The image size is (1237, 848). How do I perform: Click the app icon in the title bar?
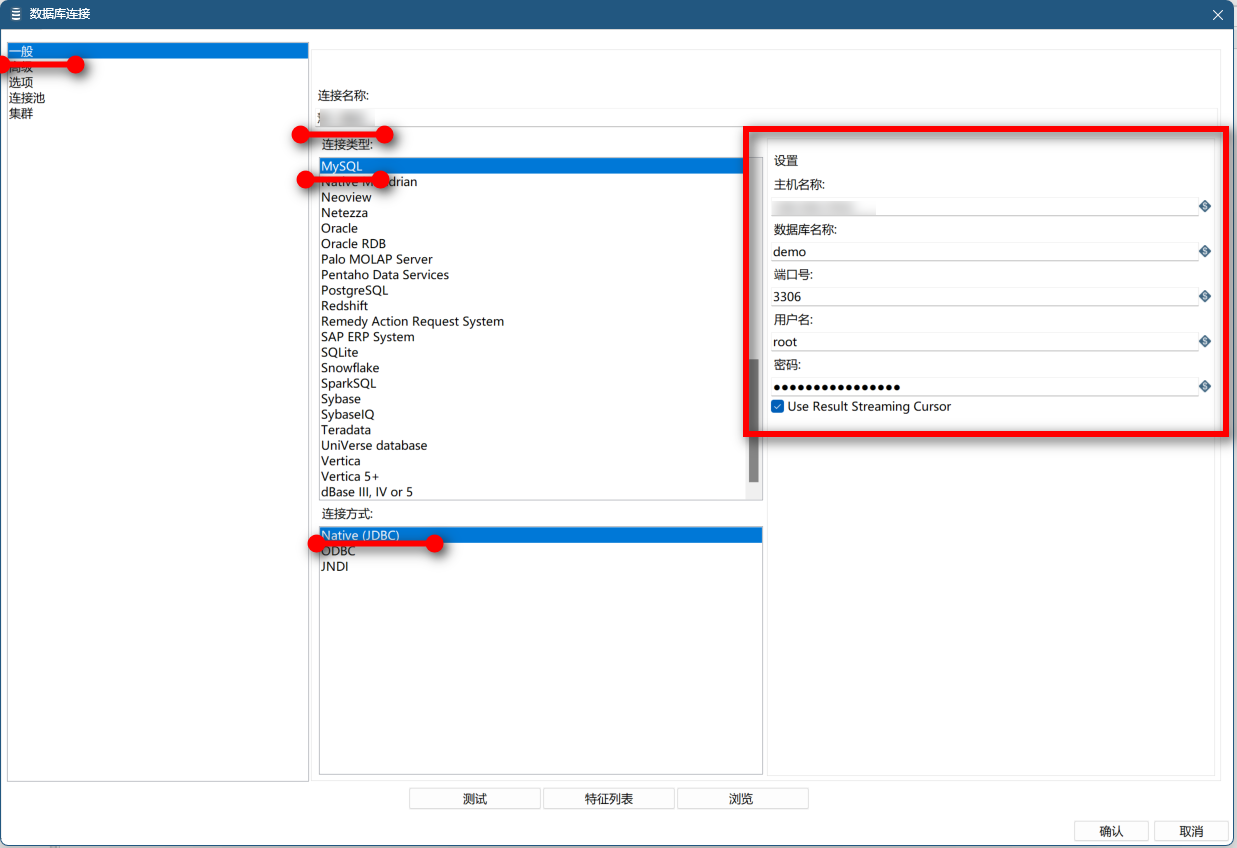click(x=15, y=14)
